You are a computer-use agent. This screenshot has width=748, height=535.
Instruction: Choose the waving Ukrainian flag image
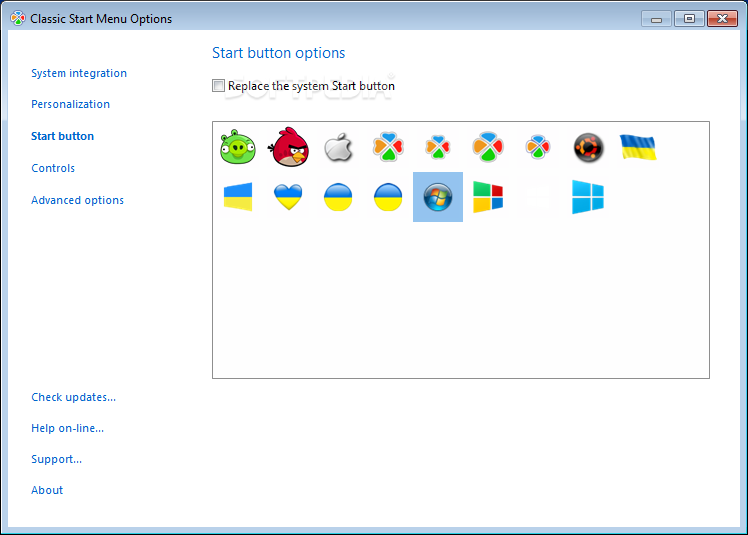click(x=638, y=147)
